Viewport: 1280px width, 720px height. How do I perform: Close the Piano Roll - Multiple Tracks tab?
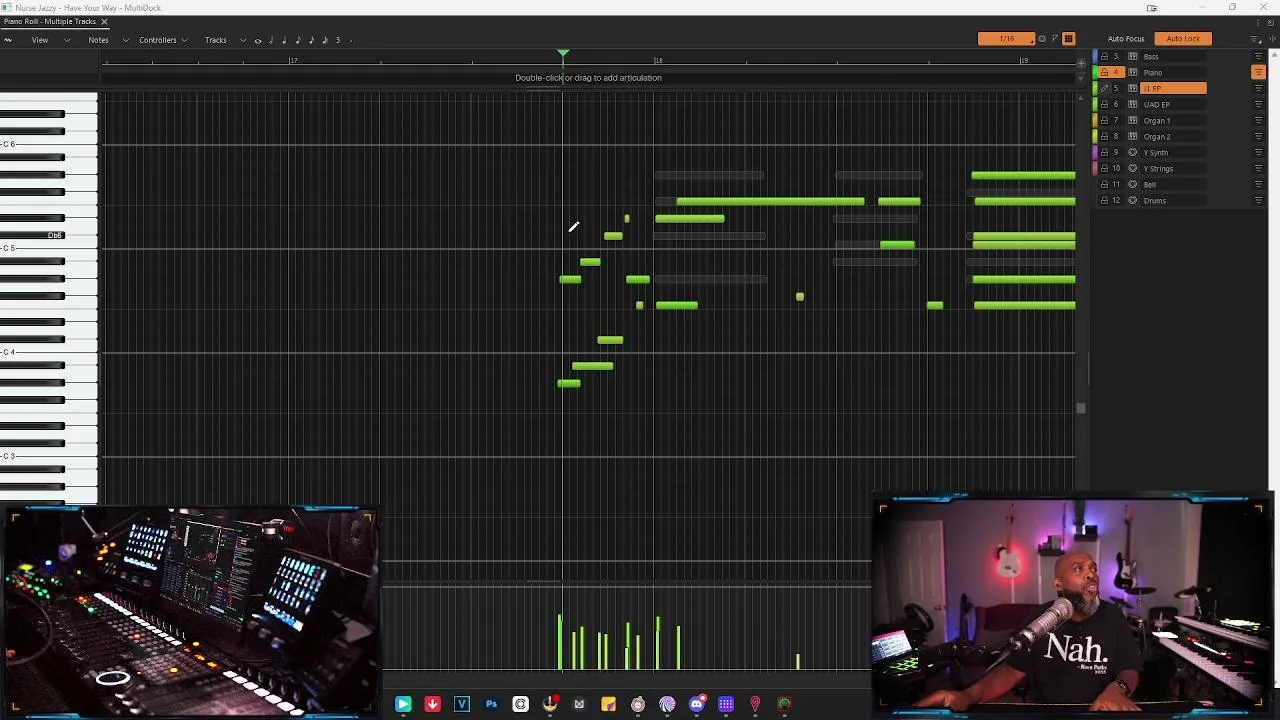[x=104, y=21]
